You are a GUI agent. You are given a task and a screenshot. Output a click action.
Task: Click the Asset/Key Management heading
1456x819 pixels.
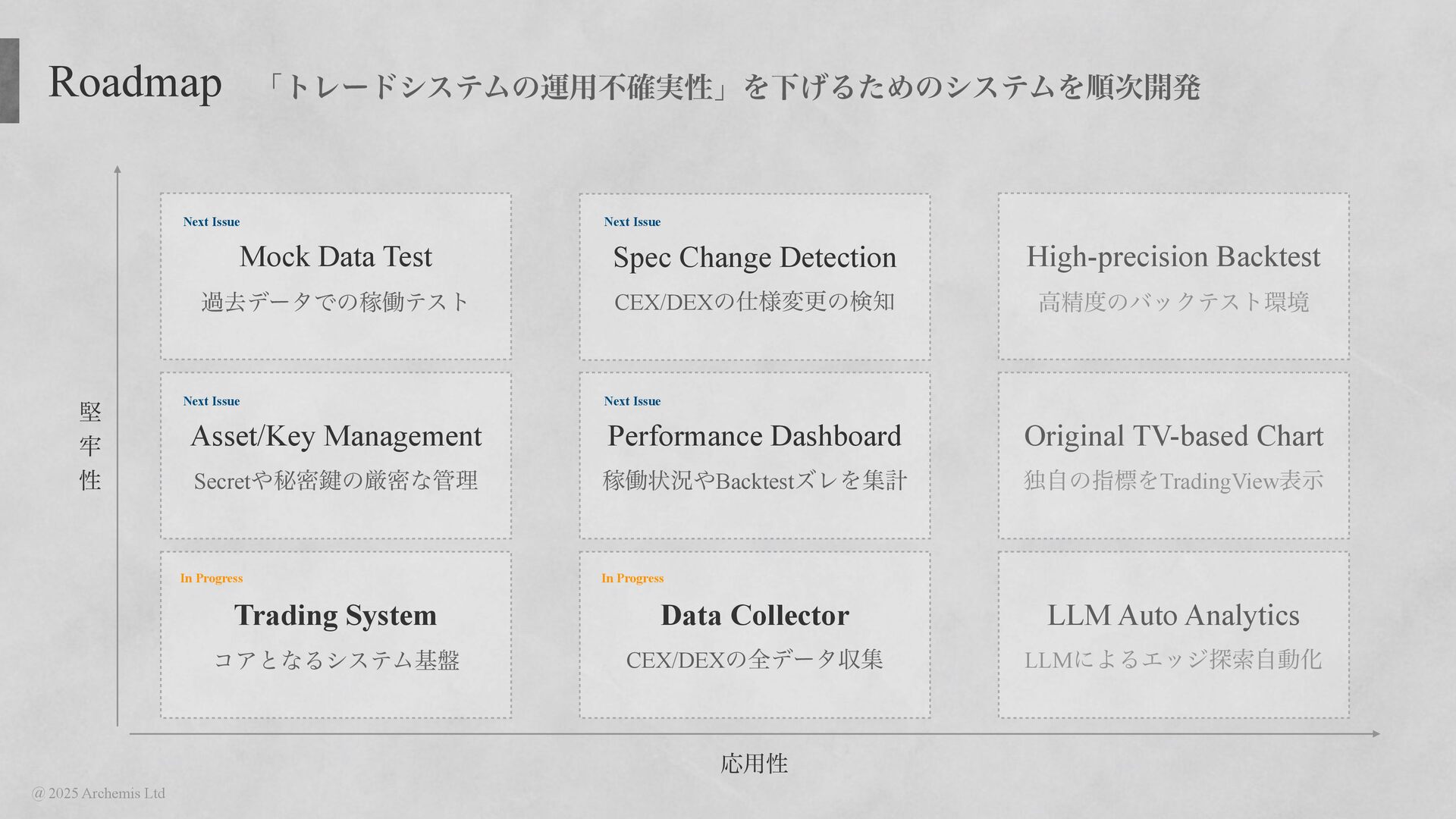point(335,436)
